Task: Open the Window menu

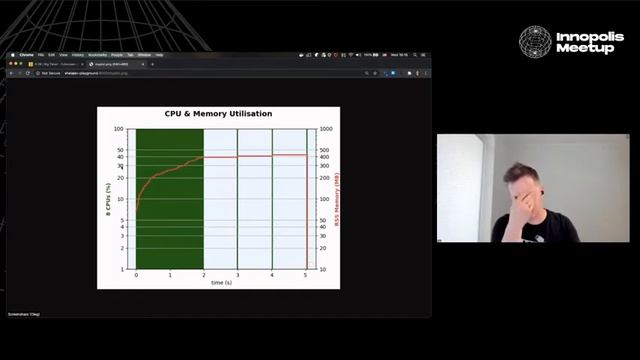Action: 144,55
